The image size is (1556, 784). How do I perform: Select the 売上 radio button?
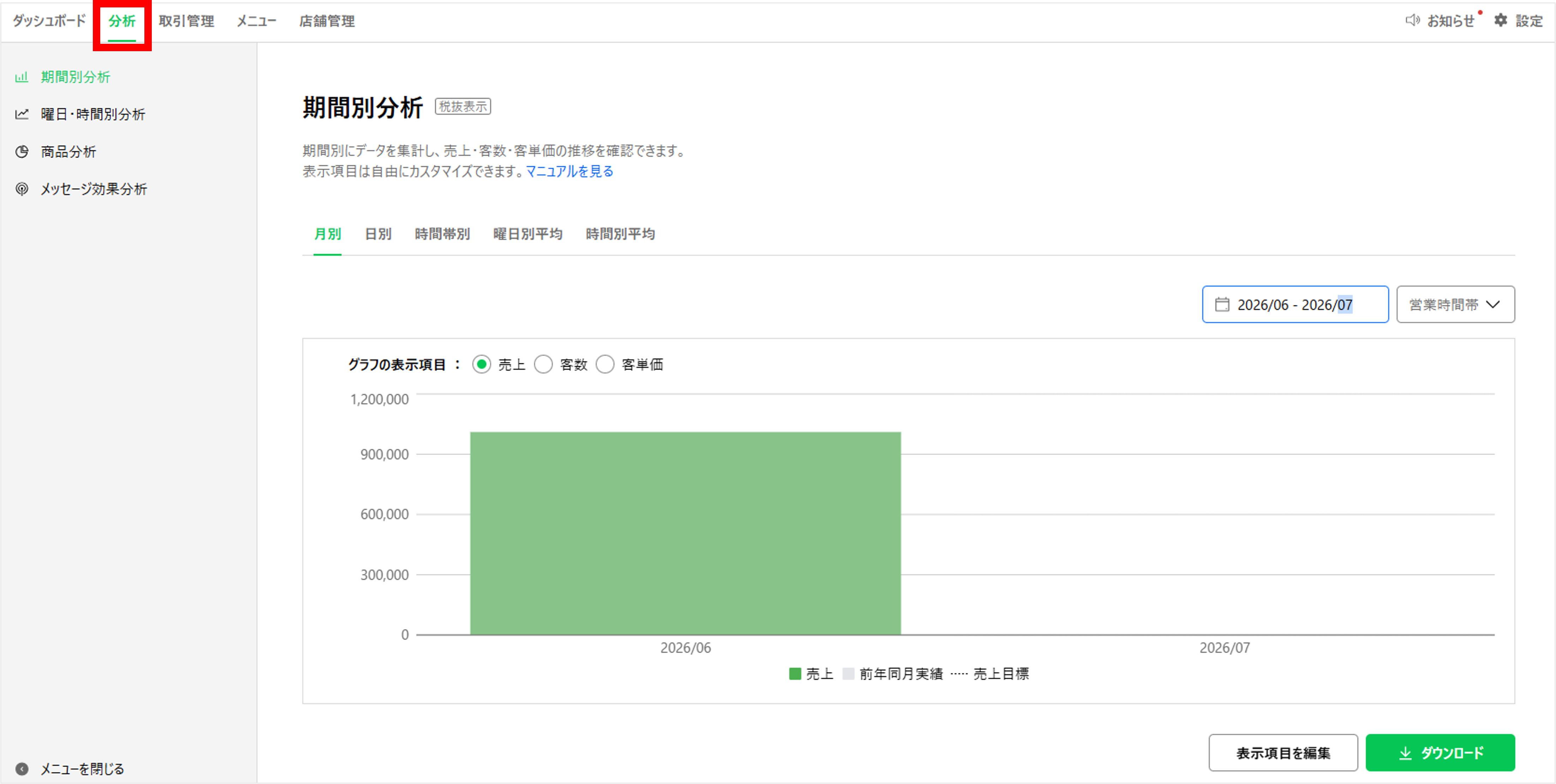click(x=481, y=365)
